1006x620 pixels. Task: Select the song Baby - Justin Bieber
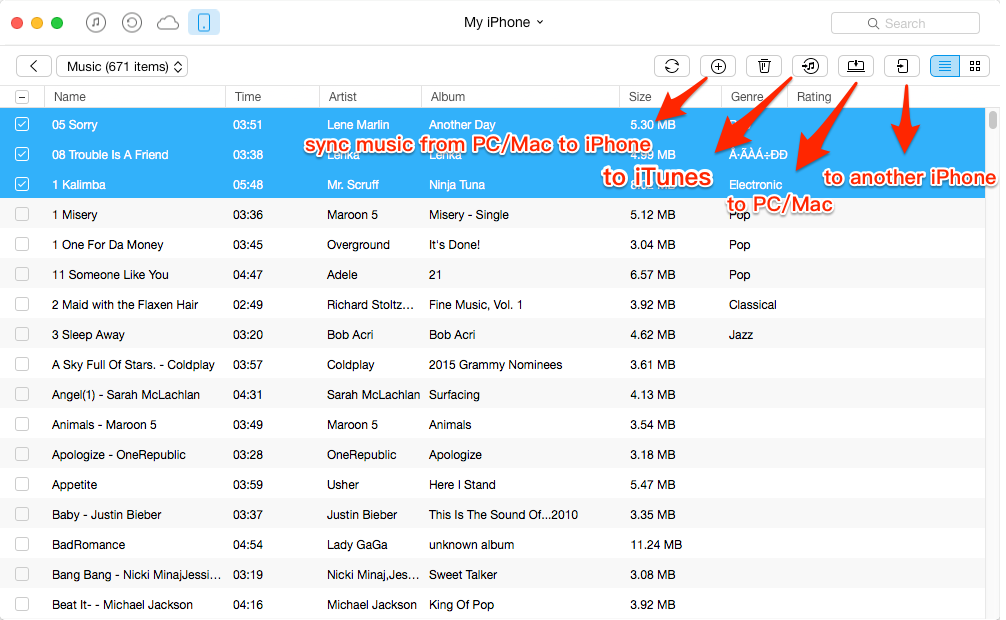(107, 515)
